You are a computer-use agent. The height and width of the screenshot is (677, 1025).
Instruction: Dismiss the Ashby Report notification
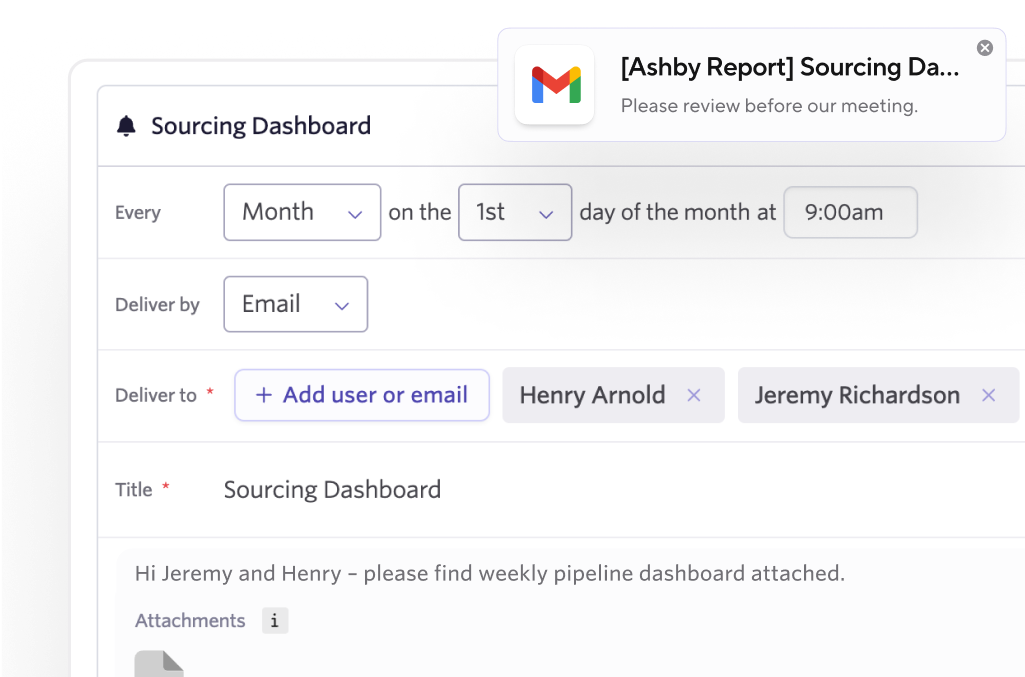[x=984, y=48]
